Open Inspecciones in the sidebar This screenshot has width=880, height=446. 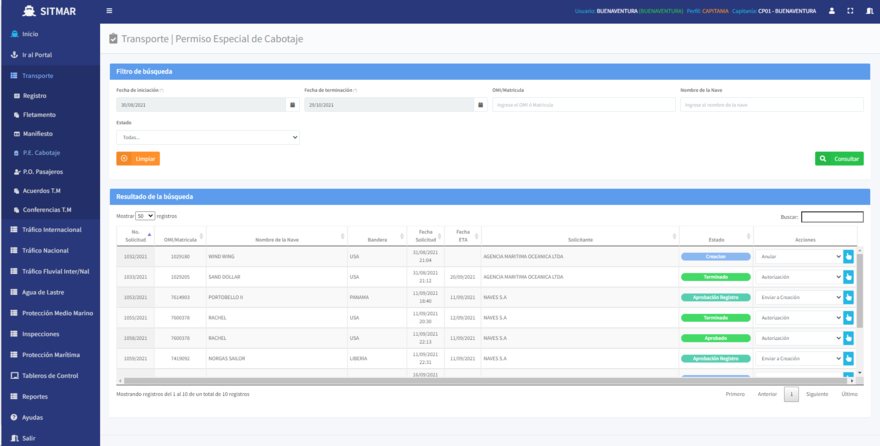[x=40, y=334]
